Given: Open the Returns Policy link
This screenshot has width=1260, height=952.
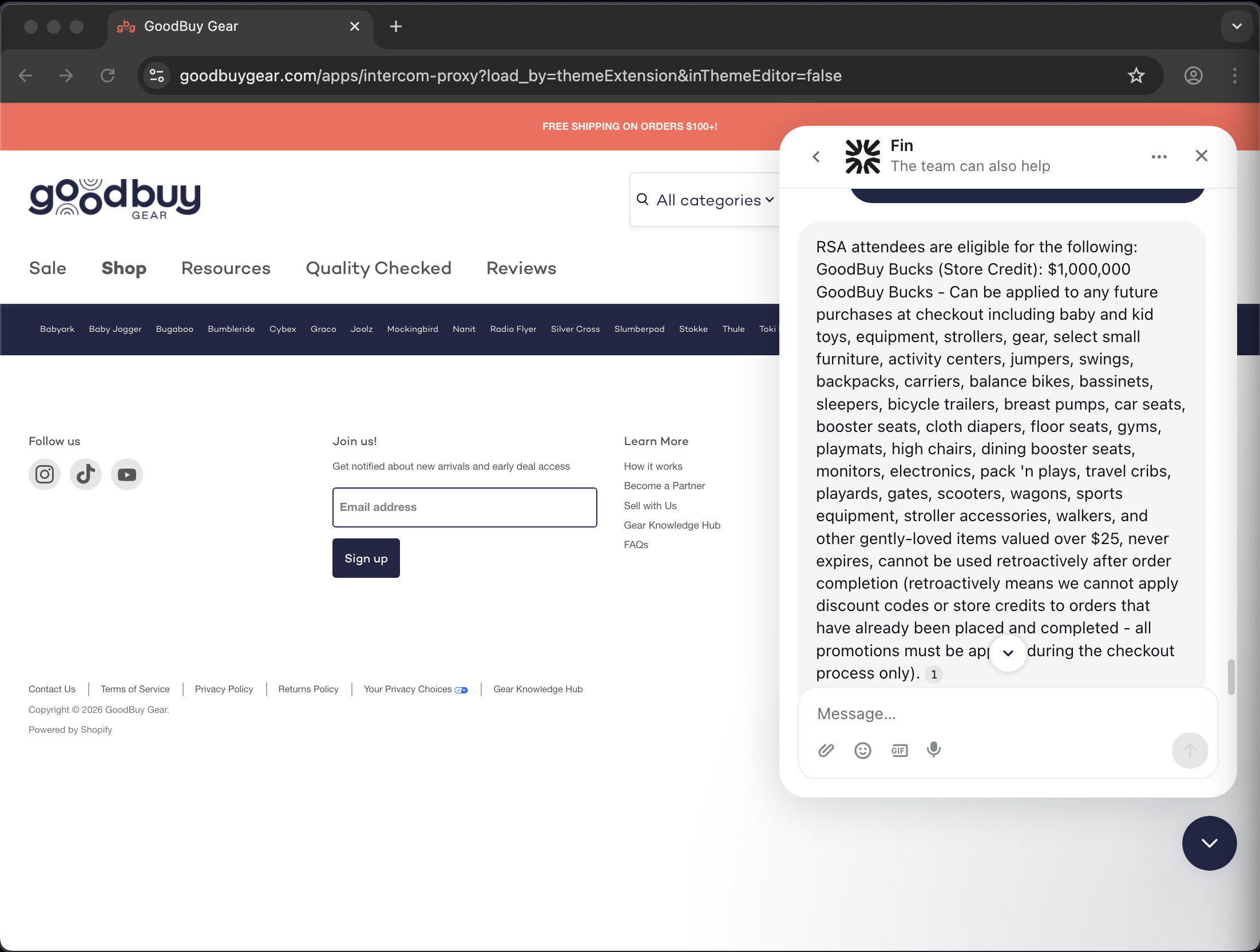Looking at the screenshot, I should 308,689.
